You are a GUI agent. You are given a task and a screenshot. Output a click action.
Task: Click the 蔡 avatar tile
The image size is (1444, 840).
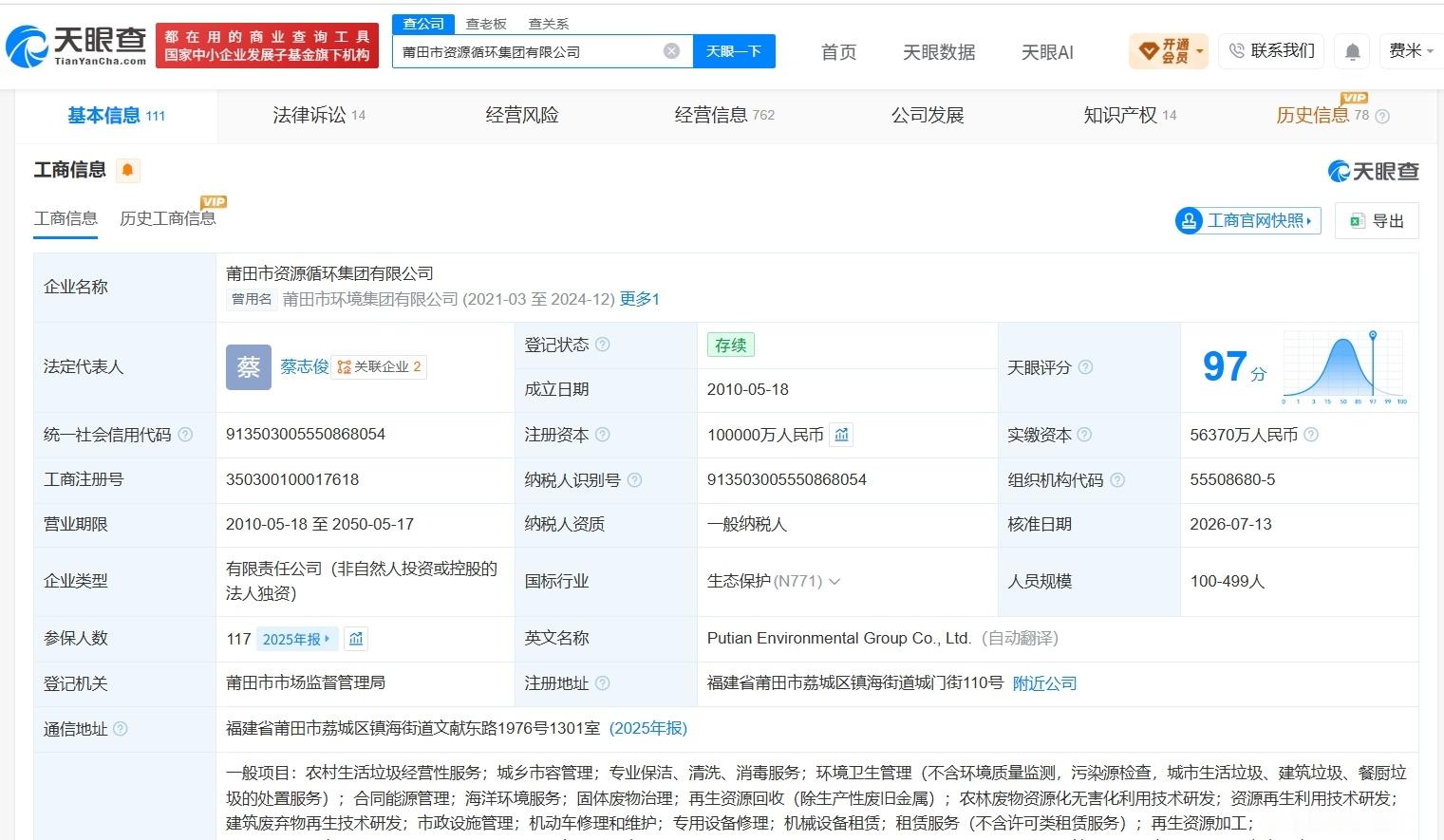point(249,367)
